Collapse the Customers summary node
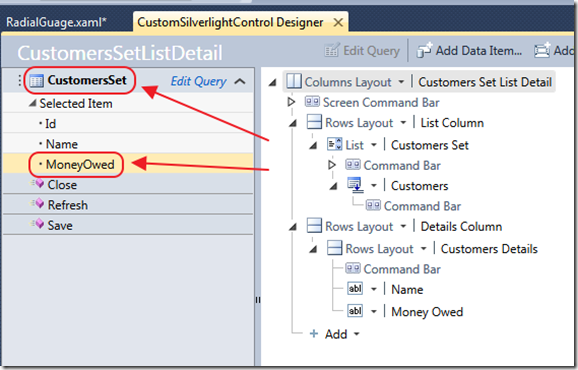The width and height of the screenshot is (578, 370). point(334,186)
